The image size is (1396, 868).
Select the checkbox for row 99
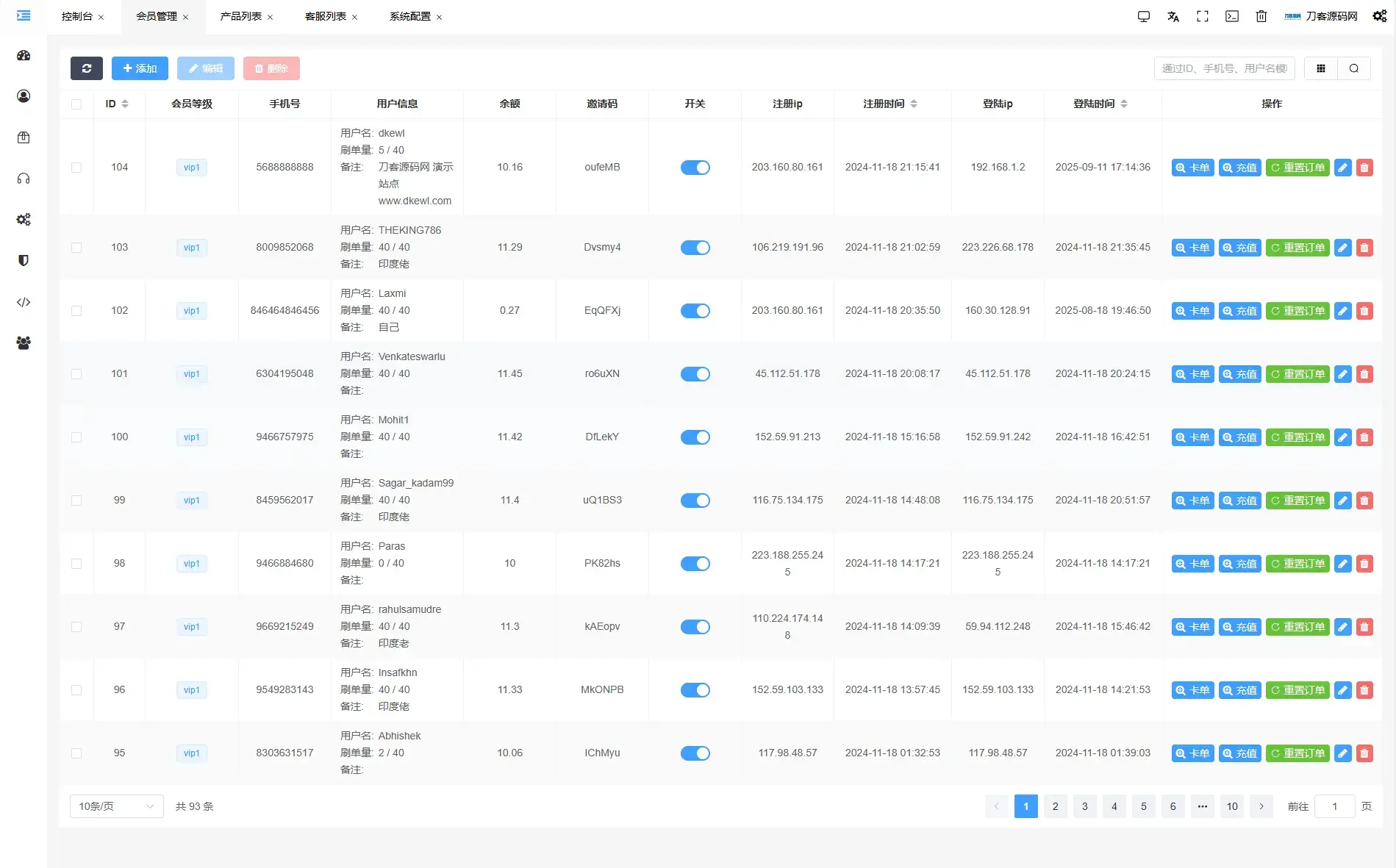(76, 501)
